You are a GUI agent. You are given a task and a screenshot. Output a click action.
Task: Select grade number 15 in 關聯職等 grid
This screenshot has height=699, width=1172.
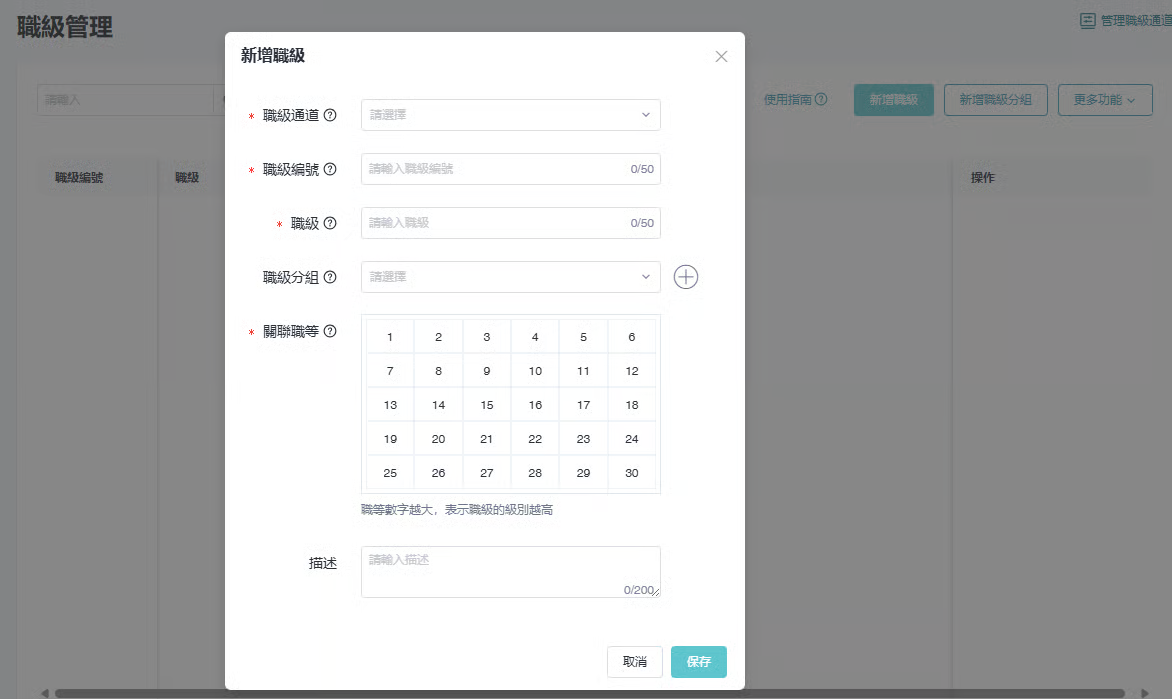(x=487, y=405)
